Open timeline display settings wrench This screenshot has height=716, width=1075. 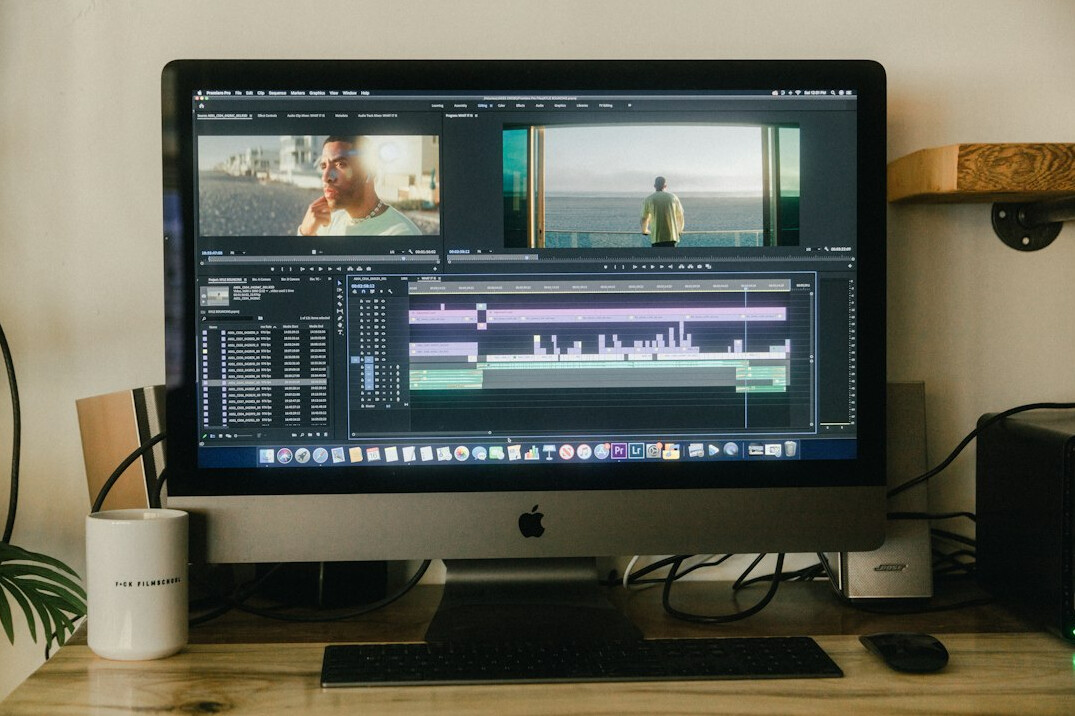coord(390,291)
